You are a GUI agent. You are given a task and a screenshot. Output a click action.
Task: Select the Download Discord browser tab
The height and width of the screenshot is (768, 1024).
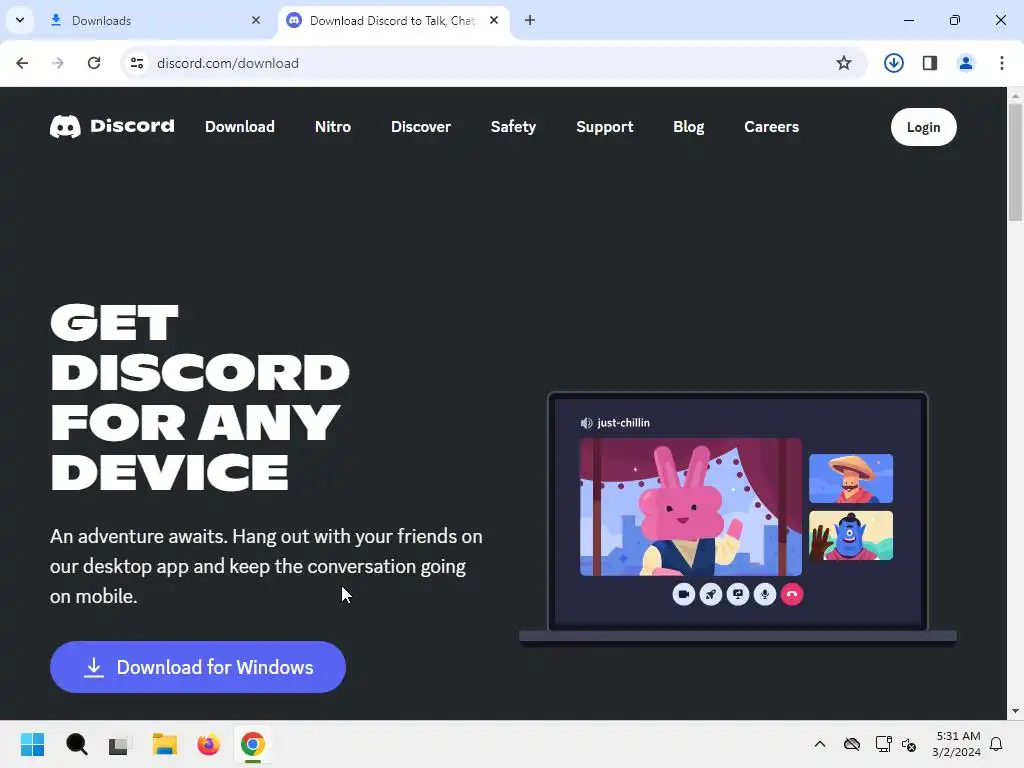click(x=394, y=20)
